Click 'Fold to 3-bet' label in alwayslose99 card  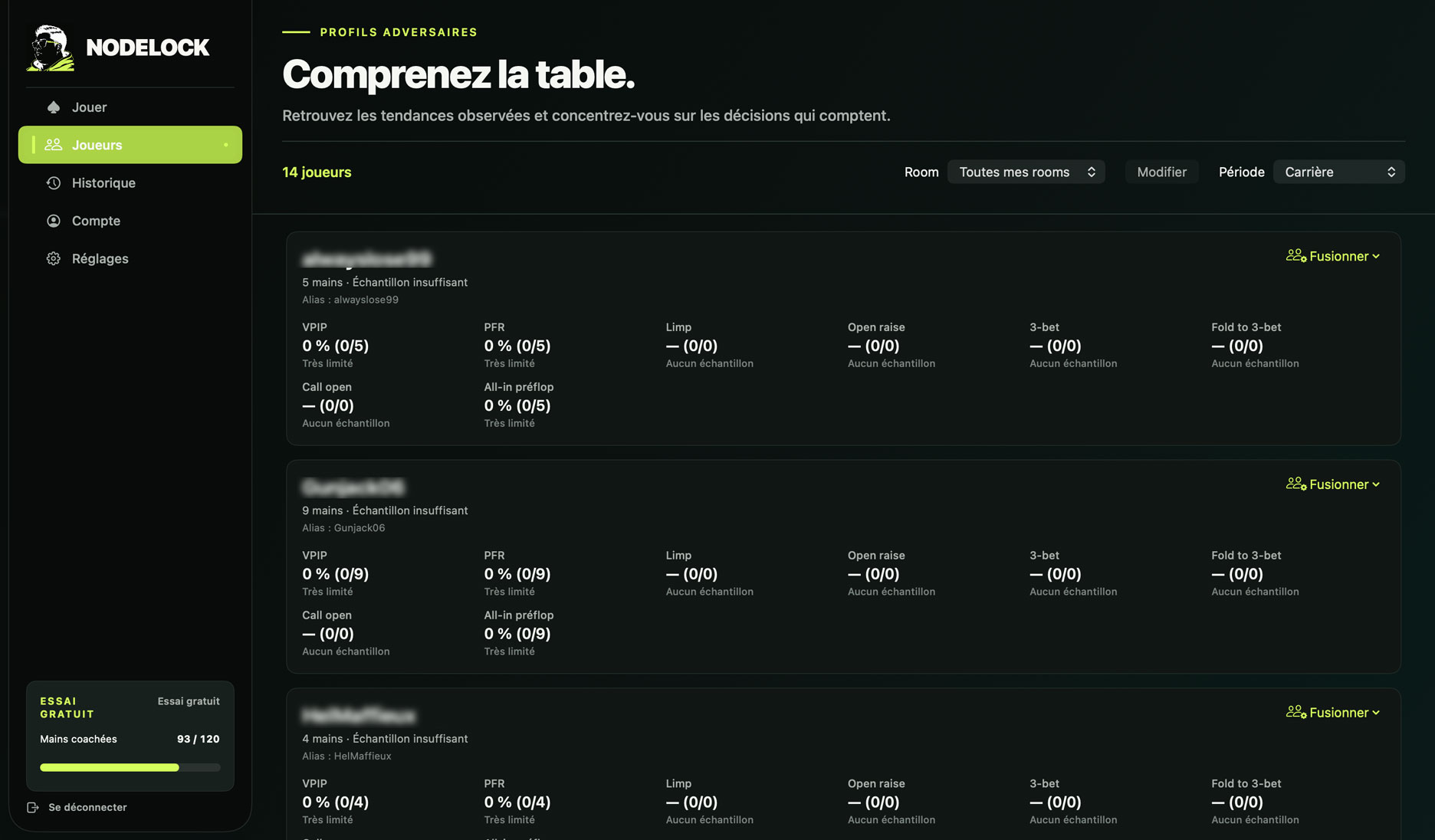point(1246,327)
